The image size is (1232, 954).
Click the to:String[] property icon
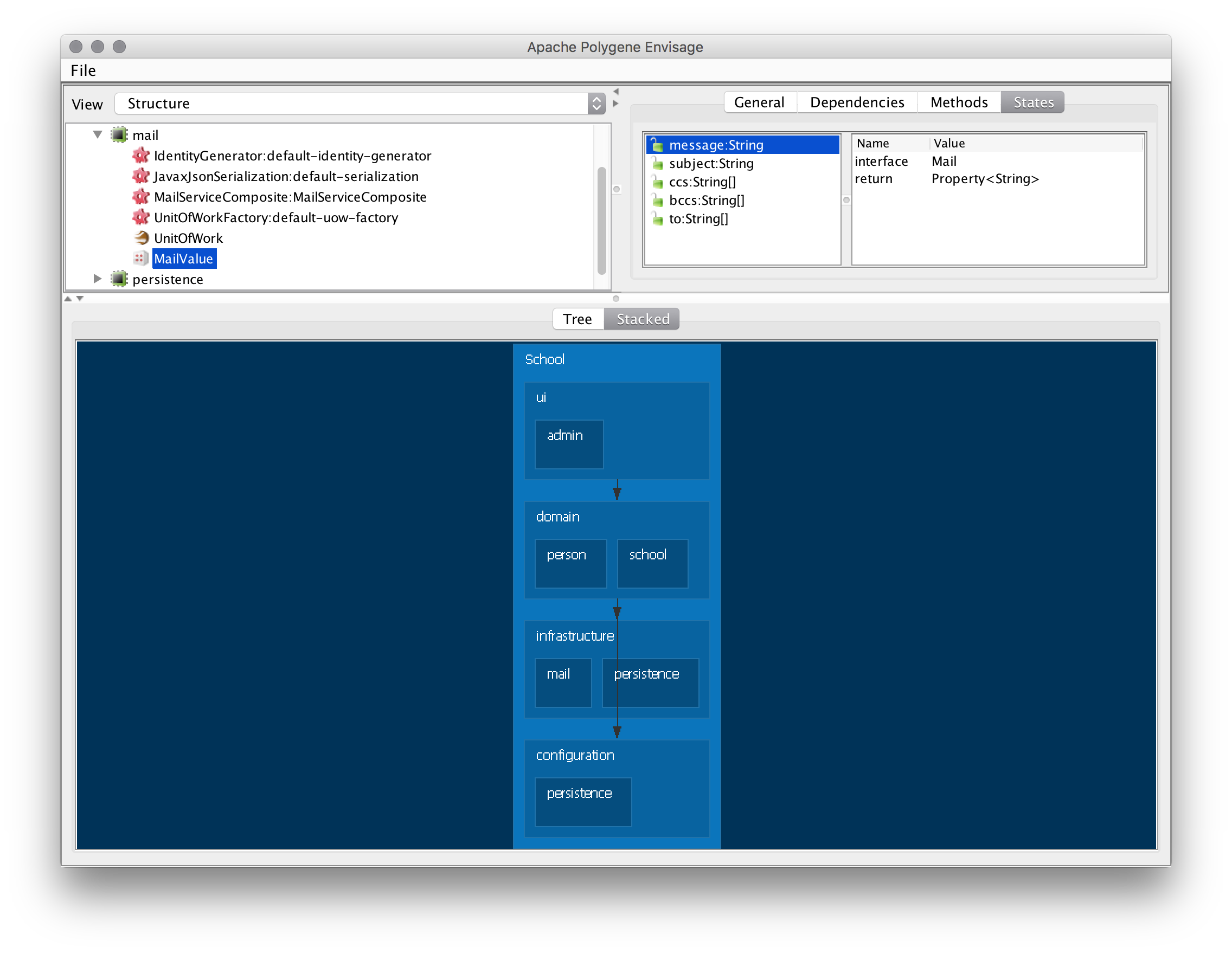657,219
